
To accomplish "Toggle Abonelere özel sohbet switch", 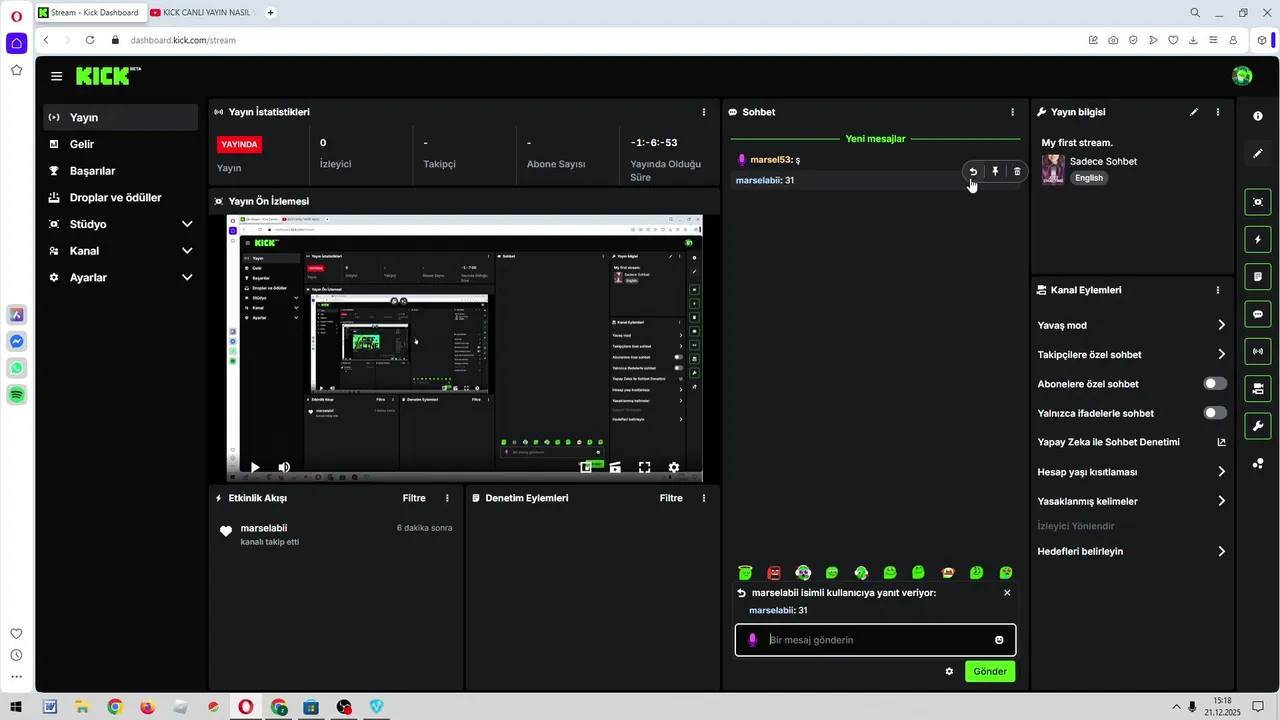I will click(1215, 384).
